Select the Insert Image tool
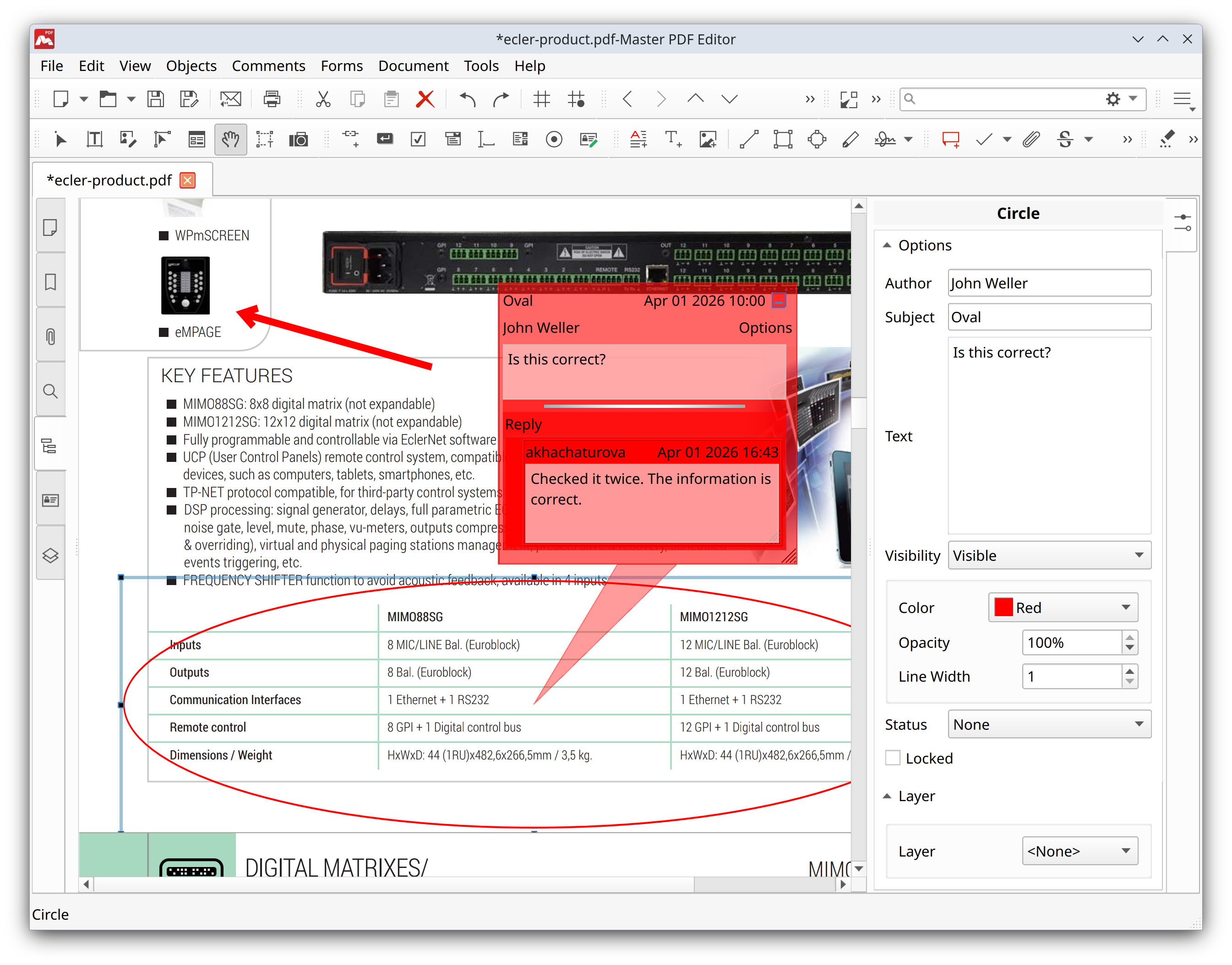This screenshot has height=965, width=1232. (708, 139)
